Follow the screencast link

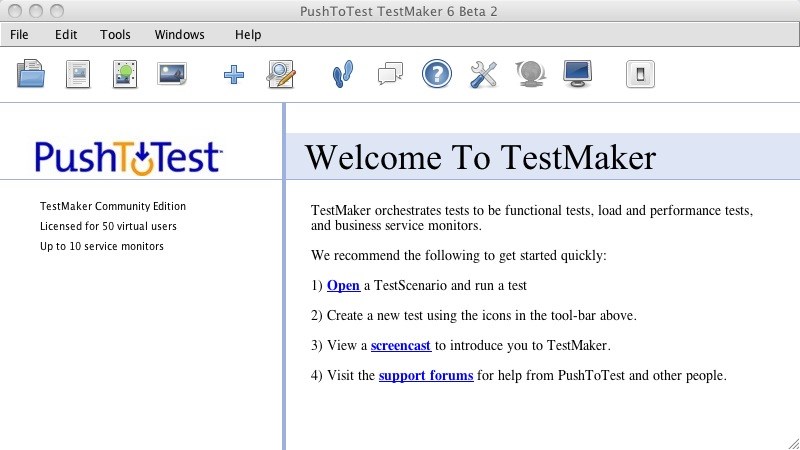click(x=401, y=345)
